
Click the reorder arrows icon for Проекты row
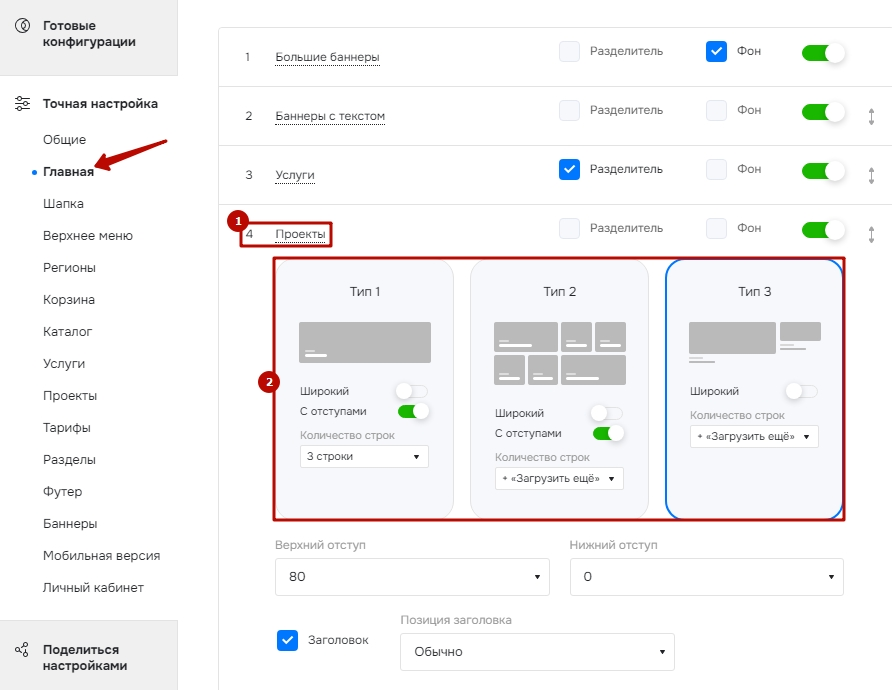(x=871, y=234)
